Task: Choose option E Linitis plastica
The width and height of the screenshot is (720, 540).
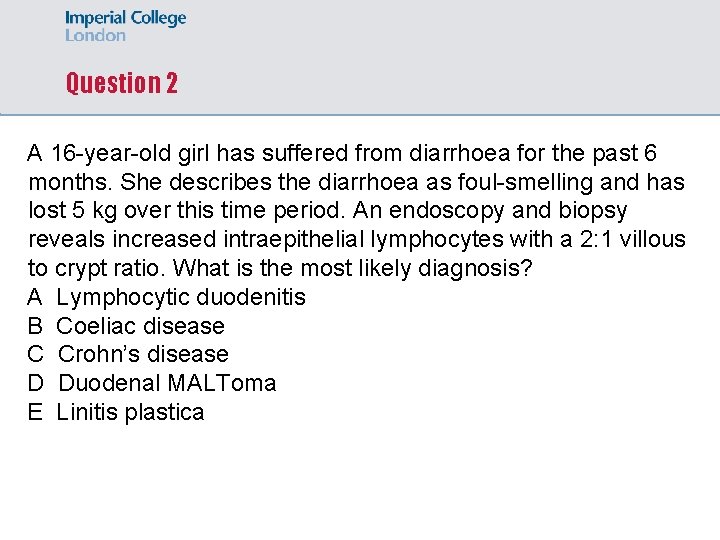Action: [130, 412]
